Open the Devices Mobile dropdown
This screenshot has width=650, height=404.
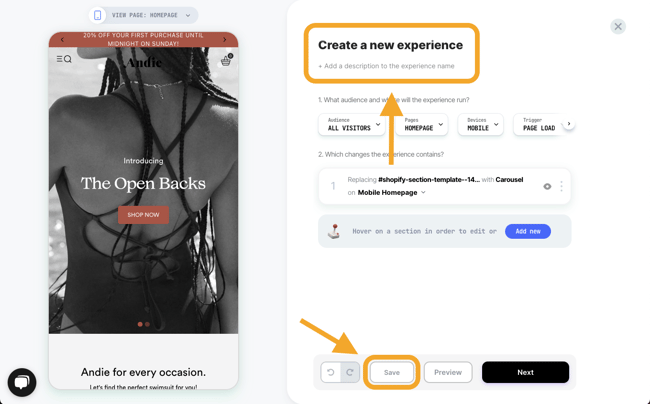(x=480, y=124)
